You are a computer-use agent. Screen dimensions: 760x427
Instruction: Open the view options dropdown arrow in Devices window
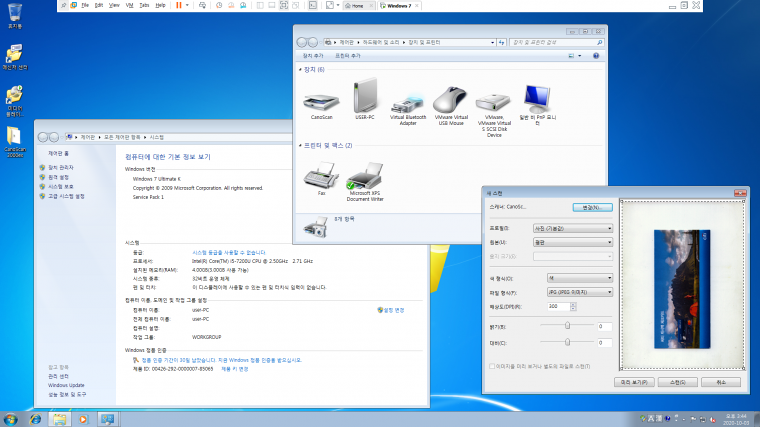coord(580,56)
